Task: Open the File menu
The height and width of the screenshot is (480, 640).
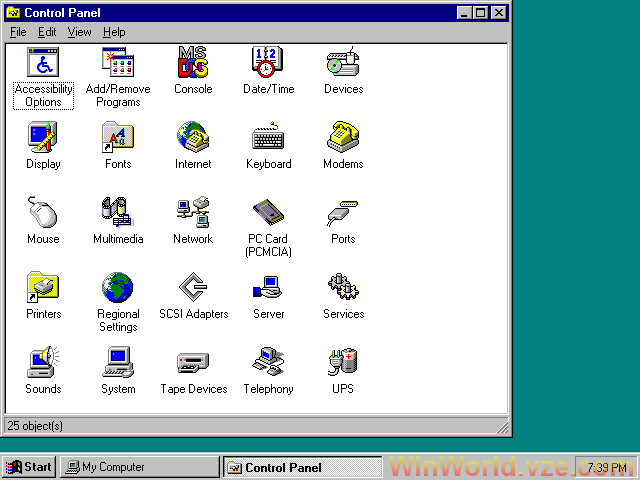Action: 18,32
